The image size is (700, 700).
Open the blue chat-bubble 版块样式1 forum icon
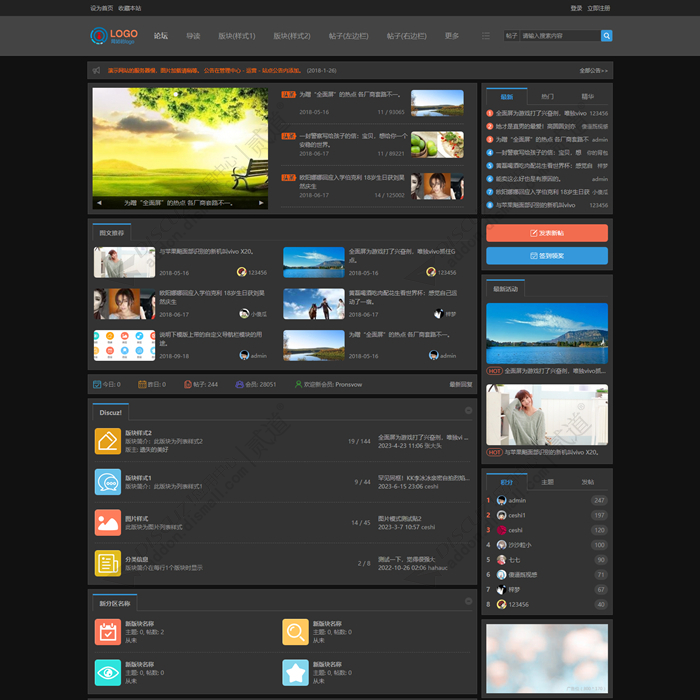108,482
